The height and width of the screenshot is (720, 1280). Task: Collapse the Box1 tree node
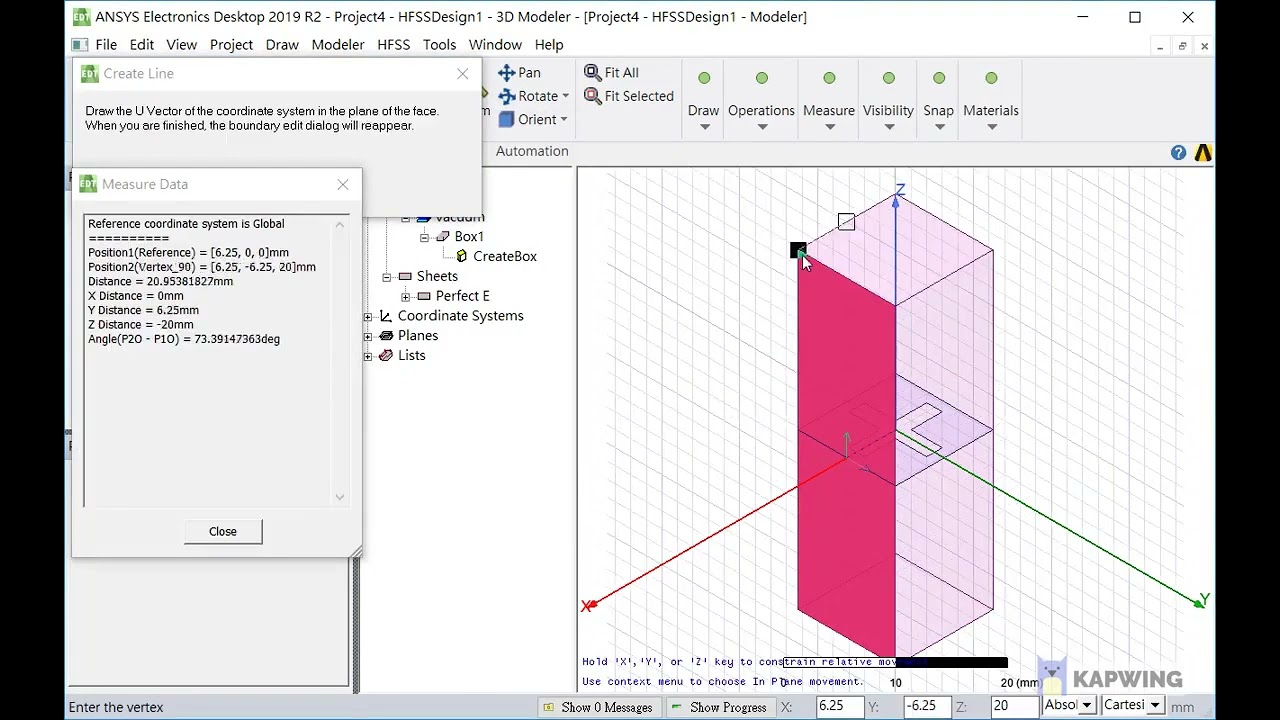click(424, 237)
